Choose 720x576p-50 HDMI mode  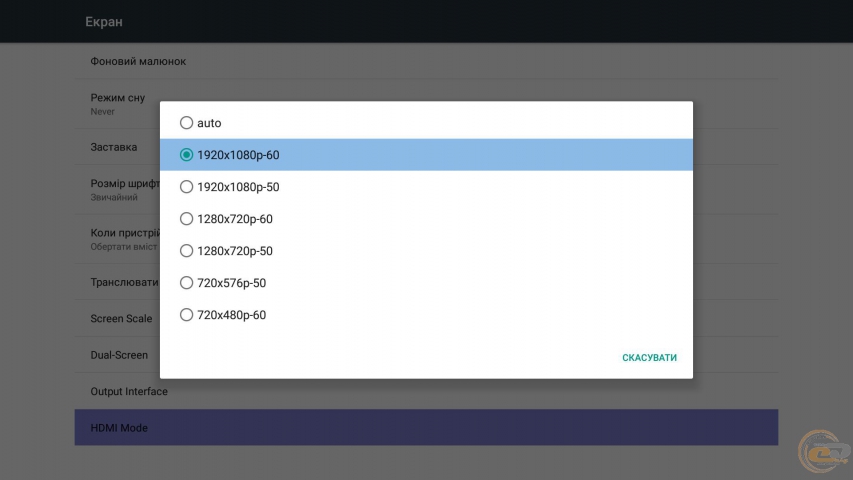(186, 283)
